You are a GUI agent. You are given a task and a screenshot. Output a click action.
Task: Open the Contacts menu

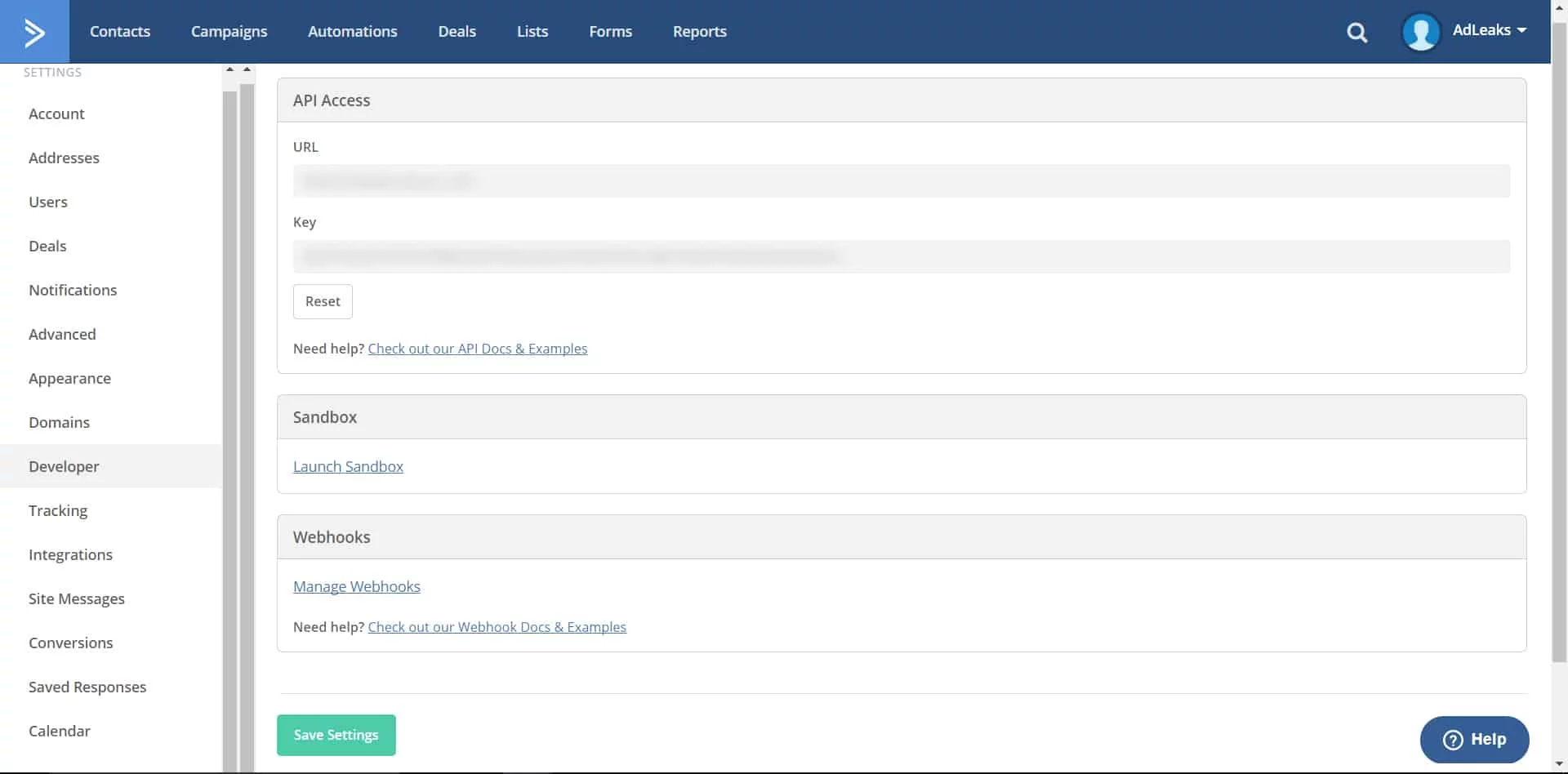coord(120,31)
